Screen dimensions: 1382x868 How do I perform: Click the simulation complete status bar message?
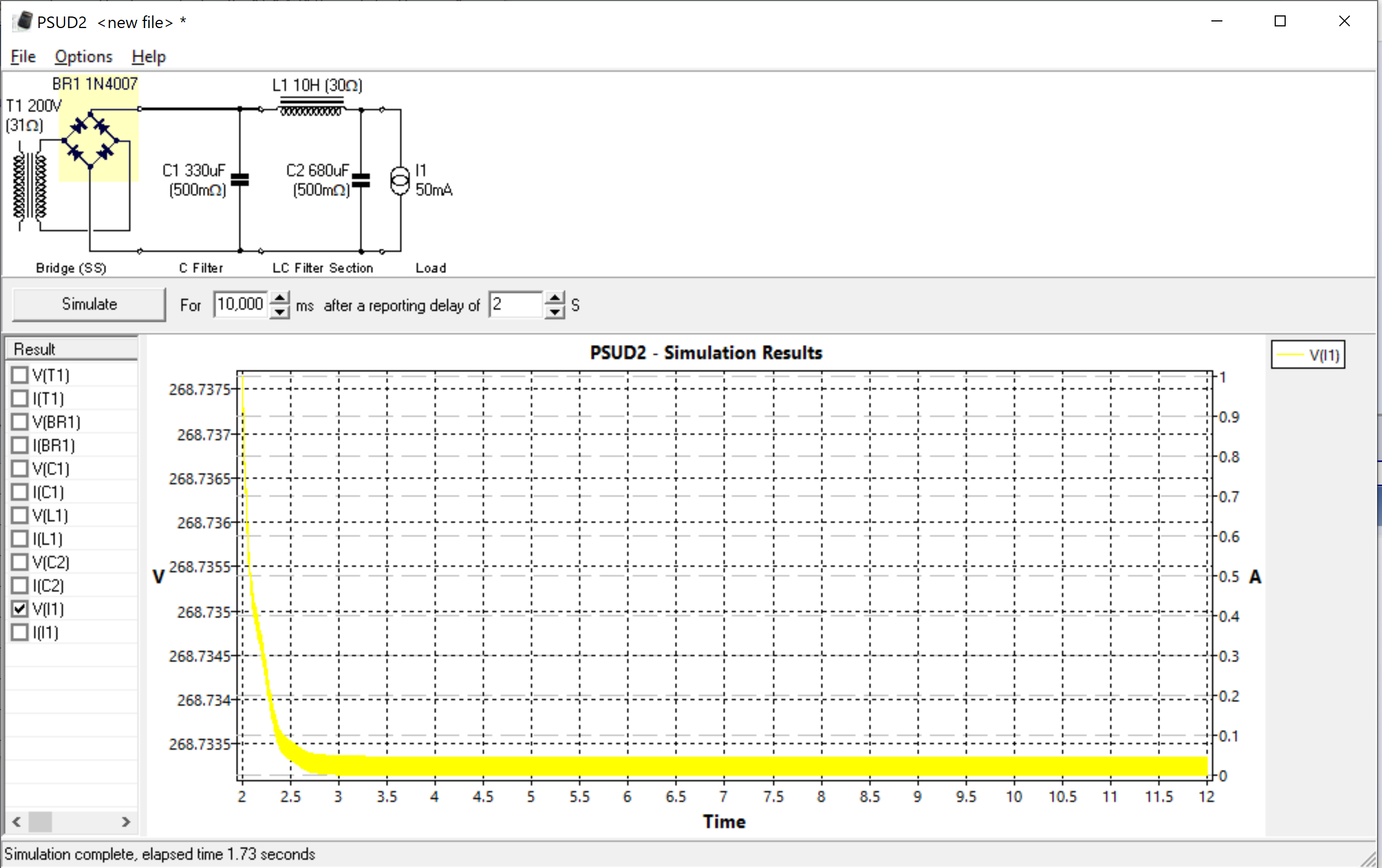tap(160, 854)
